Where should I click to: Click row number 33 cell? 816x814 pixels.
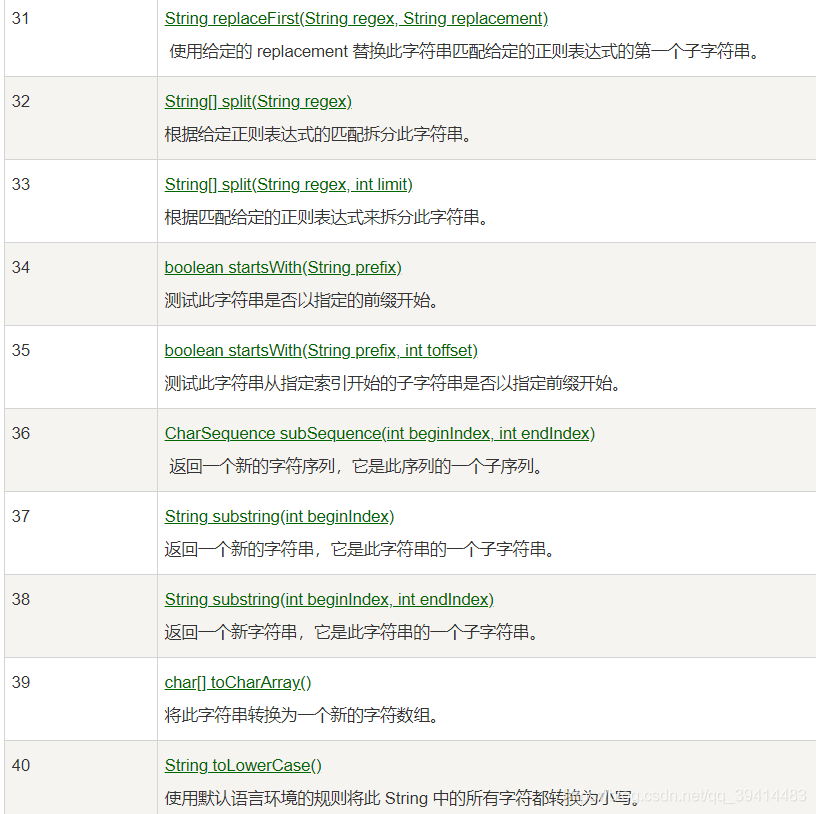click(81, 201)
